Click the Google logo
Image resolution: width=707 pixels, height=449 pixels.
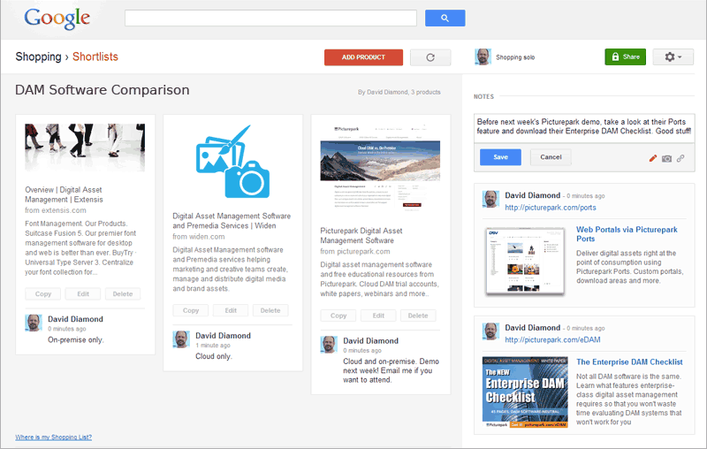click(57, 18)
